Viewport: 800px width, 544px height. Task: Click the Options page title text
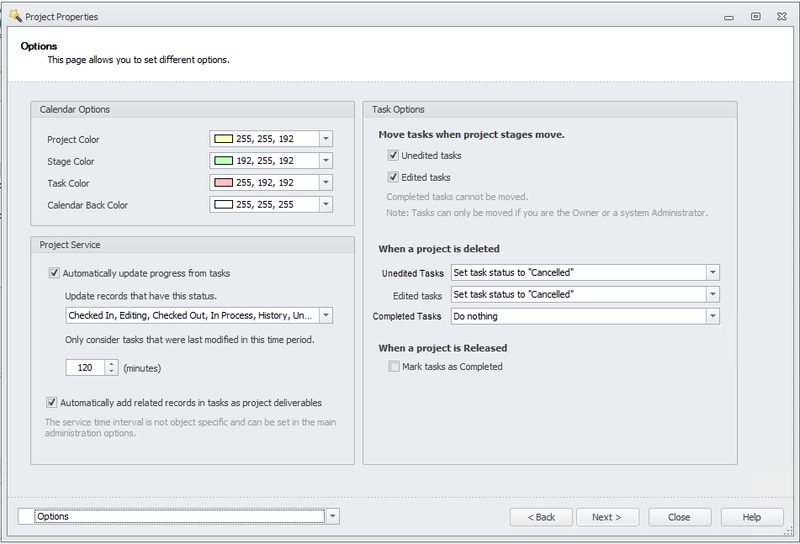(x=39, y=46)
